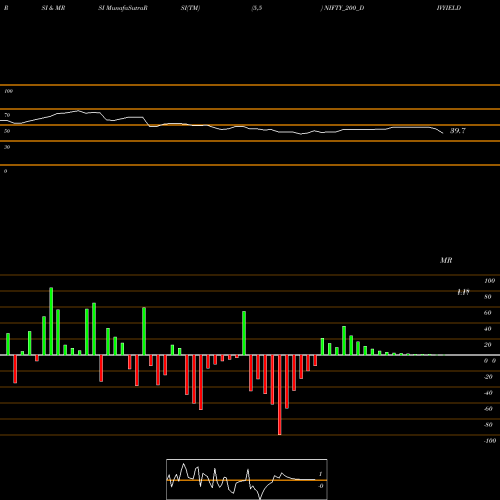Click the '(5,5' parameter text
The height and width of the screenshot is (500, 500).
pos(257,8)
